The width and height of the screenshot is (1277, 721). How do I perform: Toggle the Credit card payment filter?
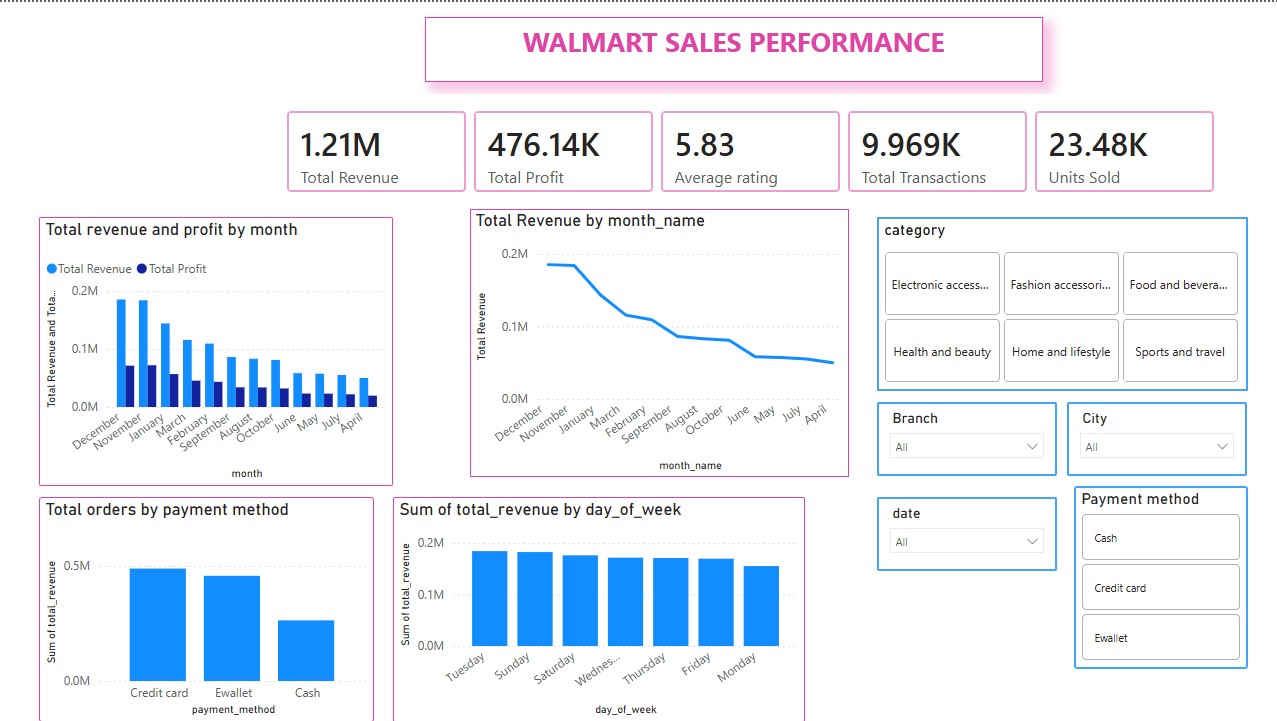[x=1160, y=587]
